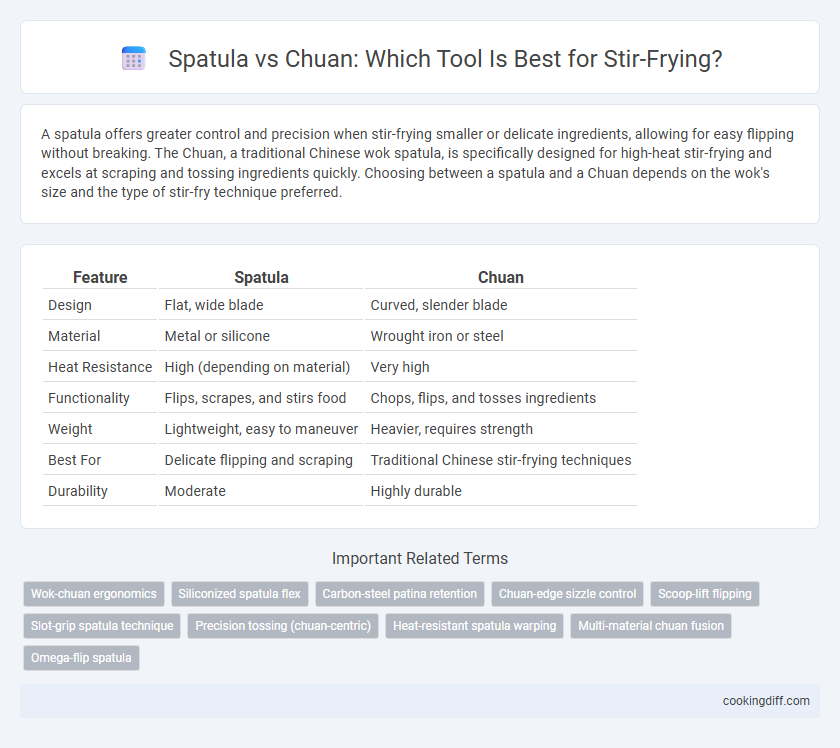Click 'Lightweight, easy to maneuver' cell
Viewport: 840px width, 748px height.
[261, 429]
